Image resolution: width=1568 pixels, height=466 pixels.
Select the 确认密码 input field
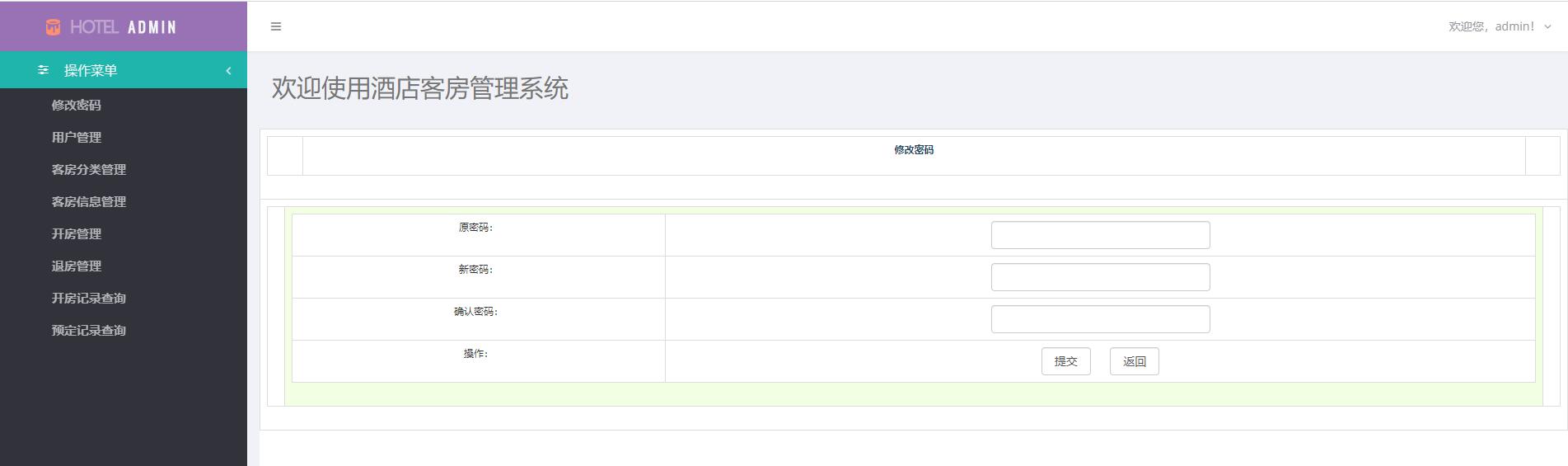pyautogui.click(x=1100, y=319)
